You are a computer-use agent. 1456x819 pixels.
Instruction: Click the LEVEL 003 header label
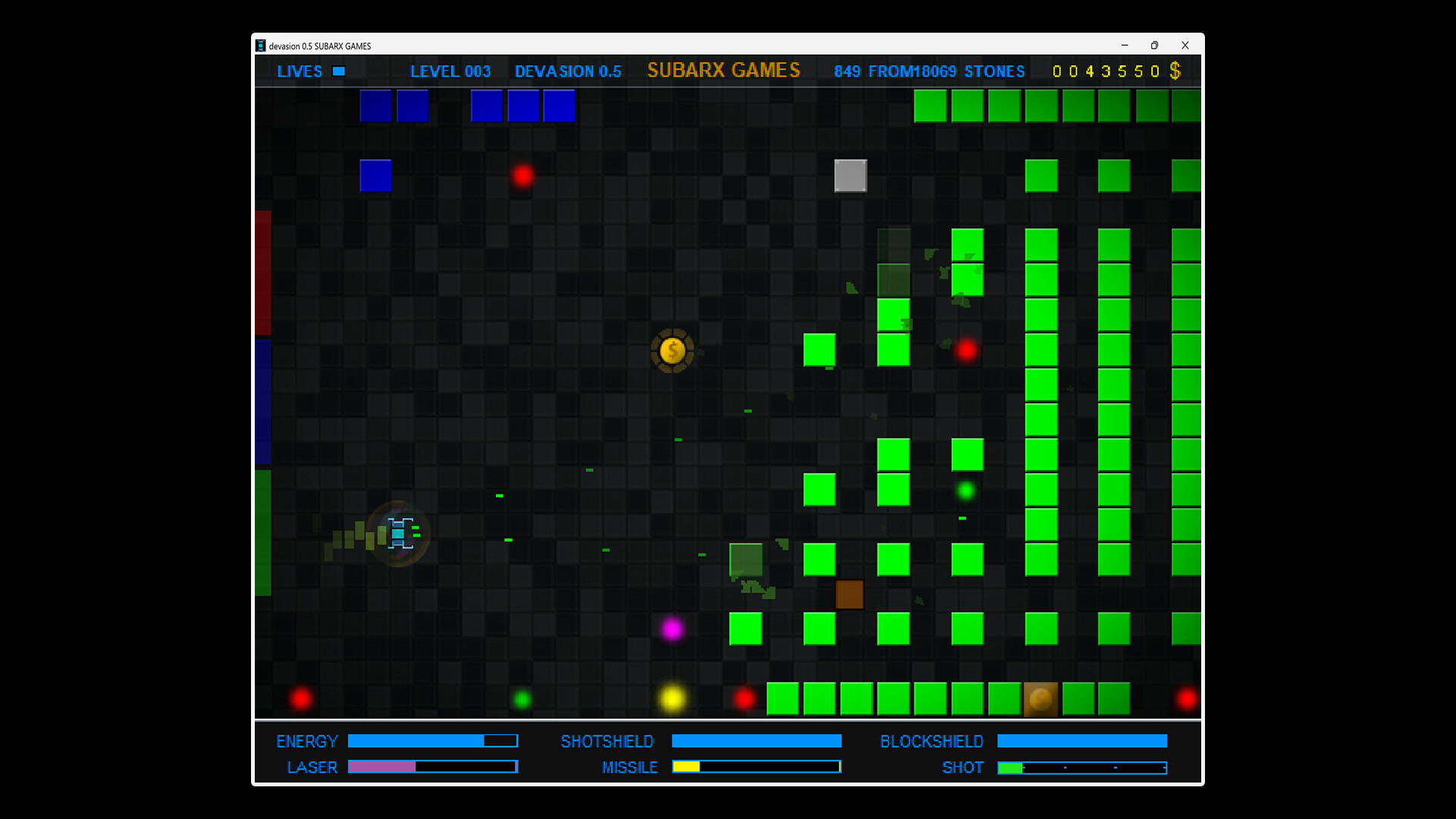pos(451,71)
